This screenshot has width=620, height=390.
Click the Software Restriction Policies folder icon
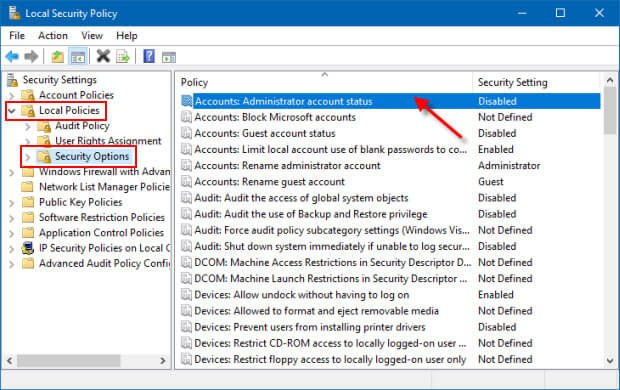pos(28,218)
